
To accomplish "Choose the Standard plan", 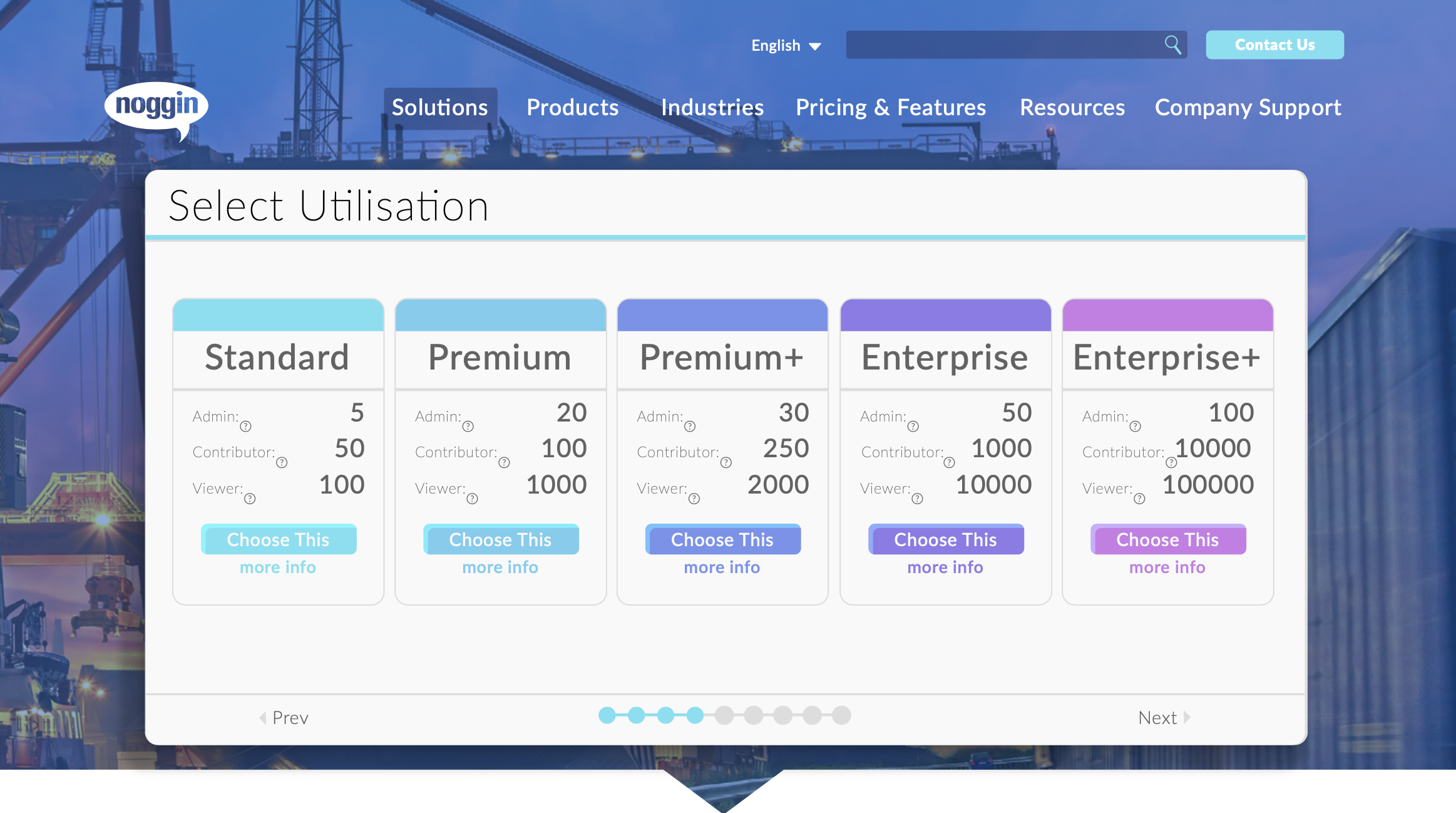I will tap(278, 539).
